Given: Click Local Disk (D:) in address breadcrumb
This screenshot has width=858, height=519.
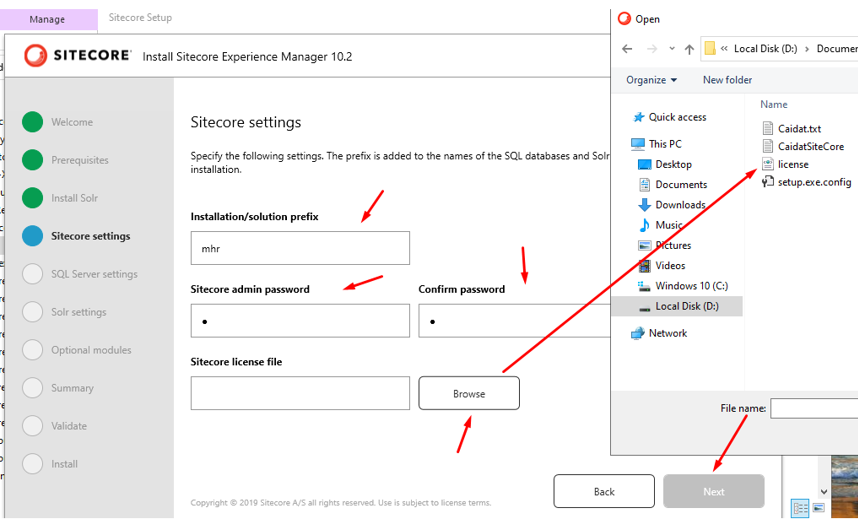Looking at the screenshot, I should [x=766, y=48].
